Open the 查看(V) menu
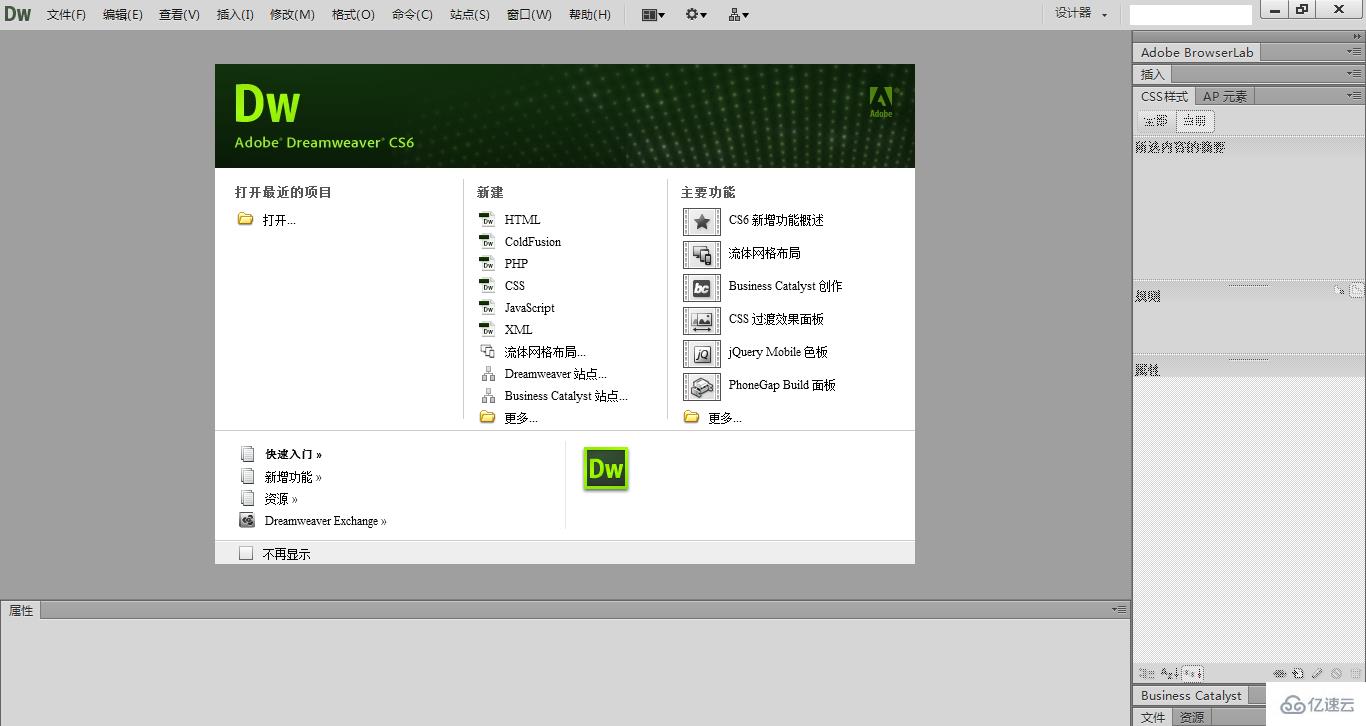Image resolution: width=1366 pixels, height=726 pixels. 179,14
